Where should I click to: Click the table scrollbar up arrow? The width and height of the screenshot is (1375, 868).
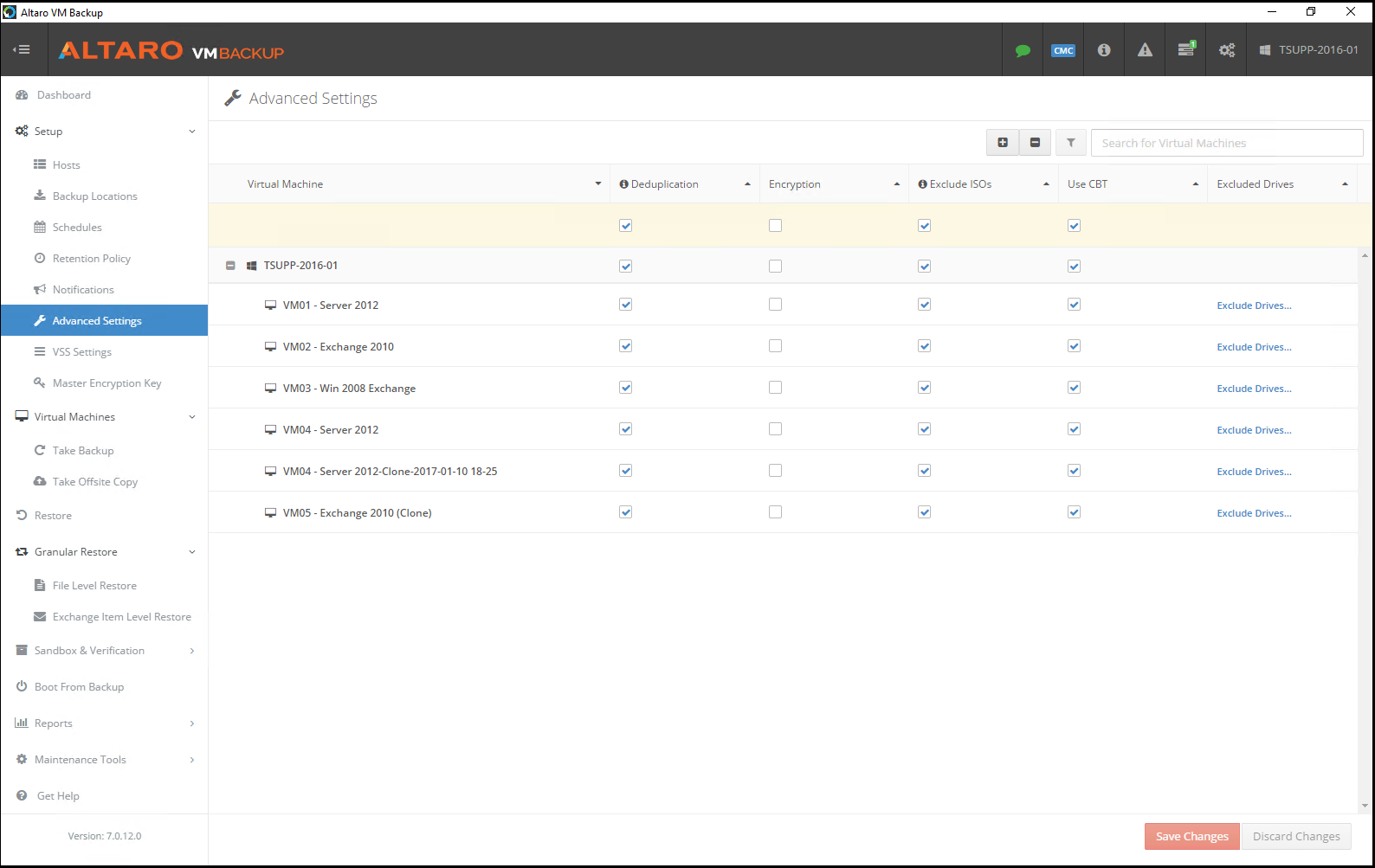pos(1365,255)
